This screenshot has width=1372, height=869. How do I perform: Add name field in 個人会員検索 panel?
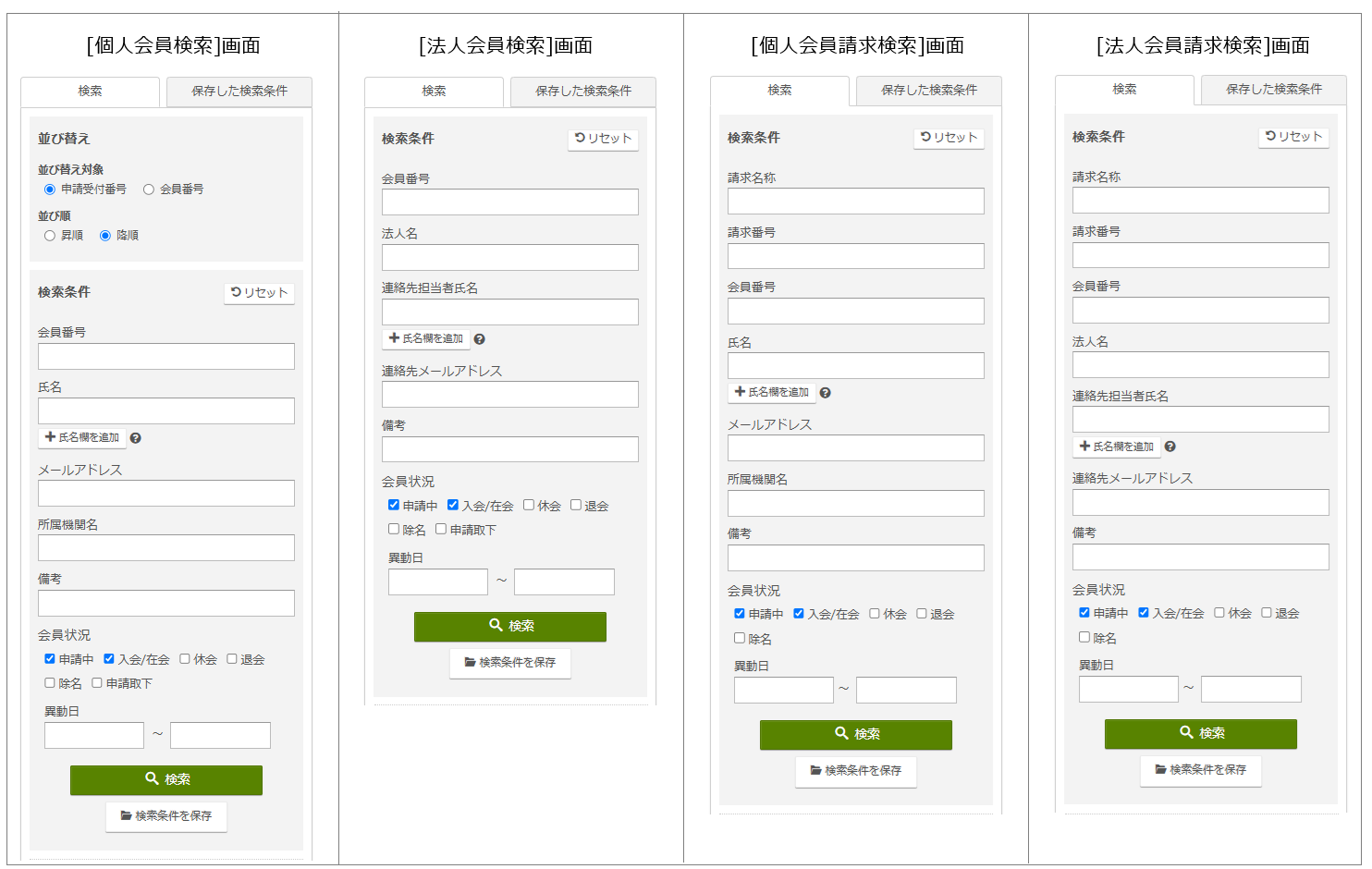82,437
